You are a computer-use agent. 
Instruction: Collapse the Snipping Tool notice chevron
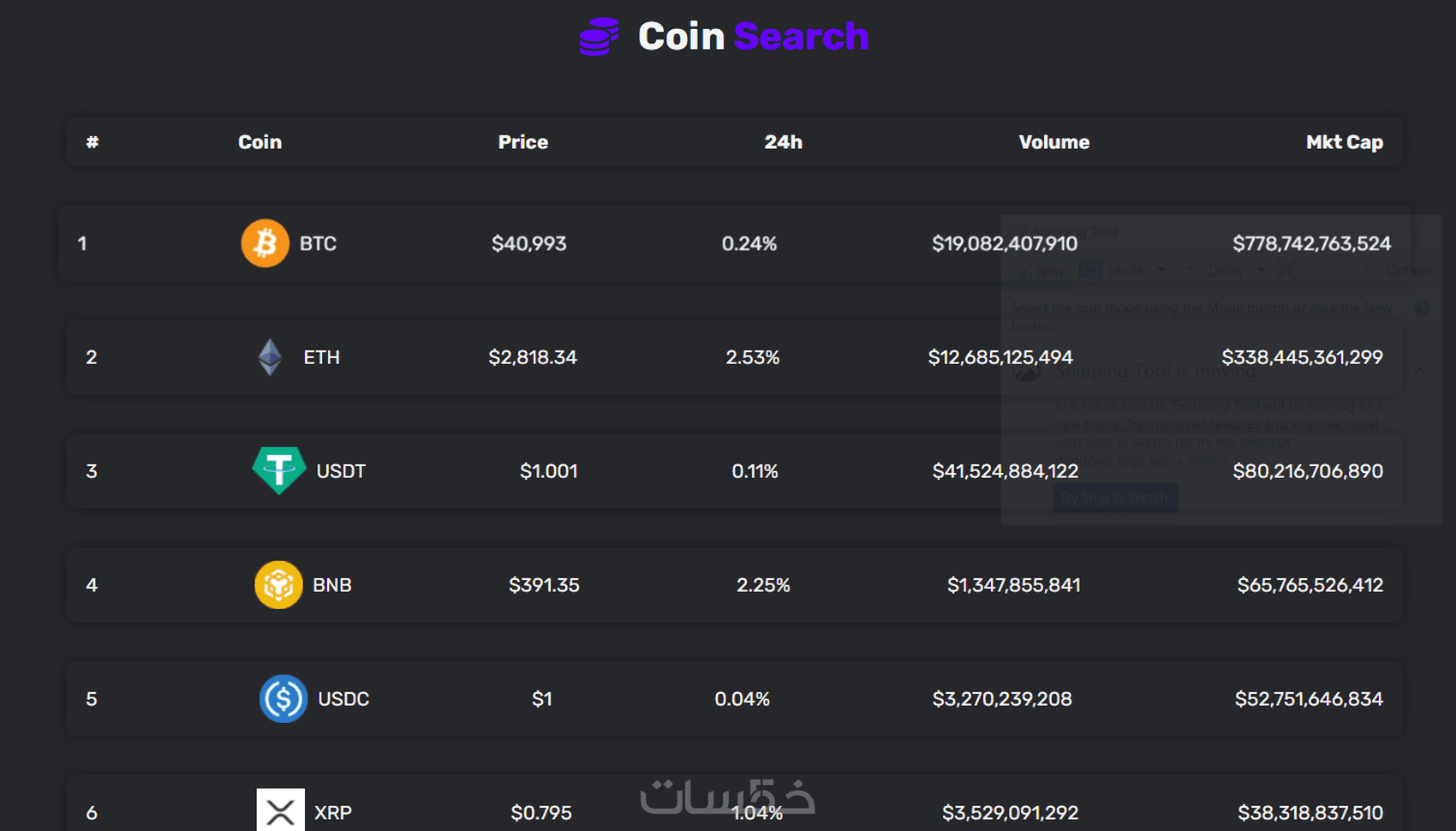(1419, 371)
